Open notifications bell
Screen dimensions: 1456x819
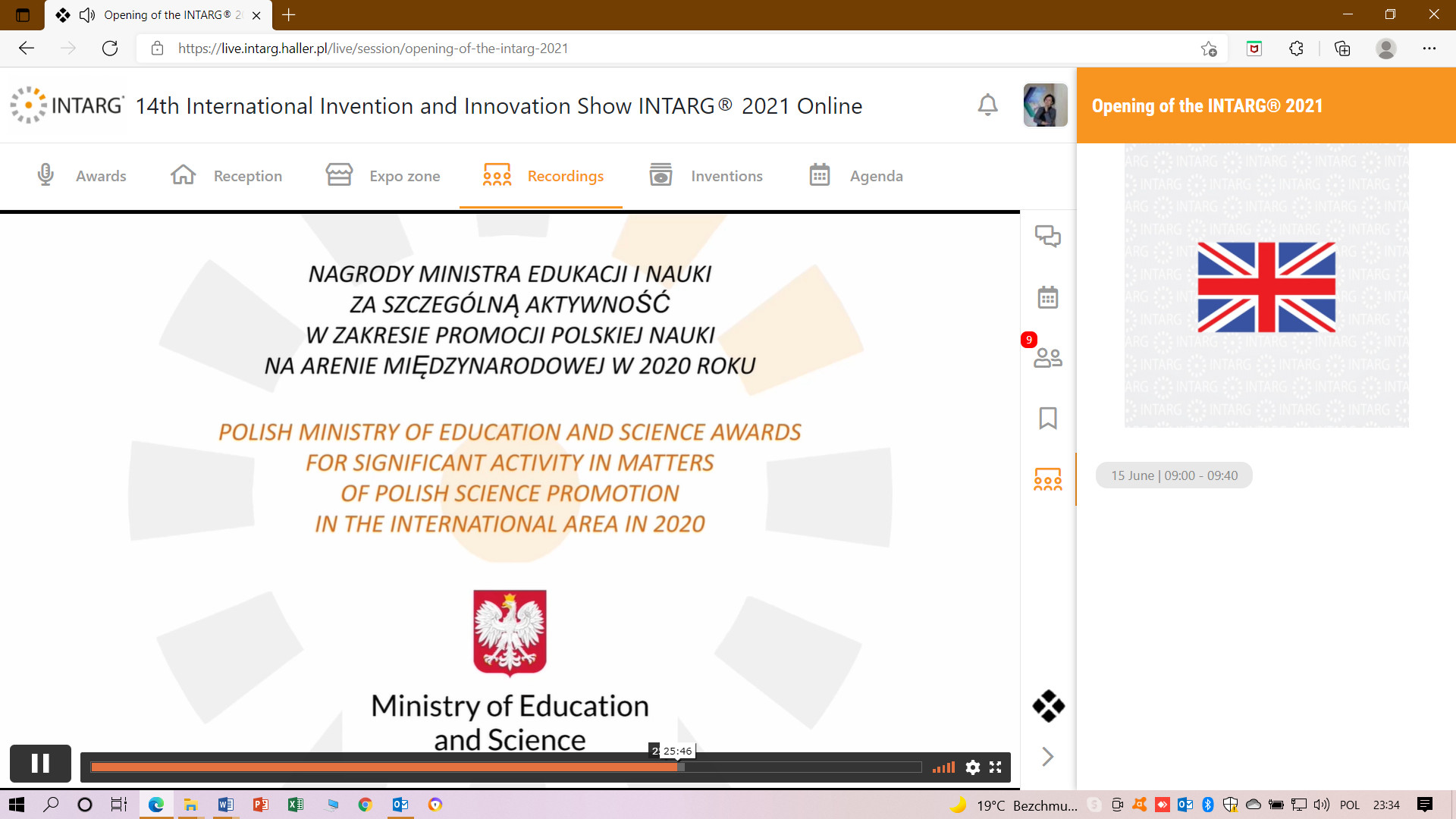tap(987, 105)
